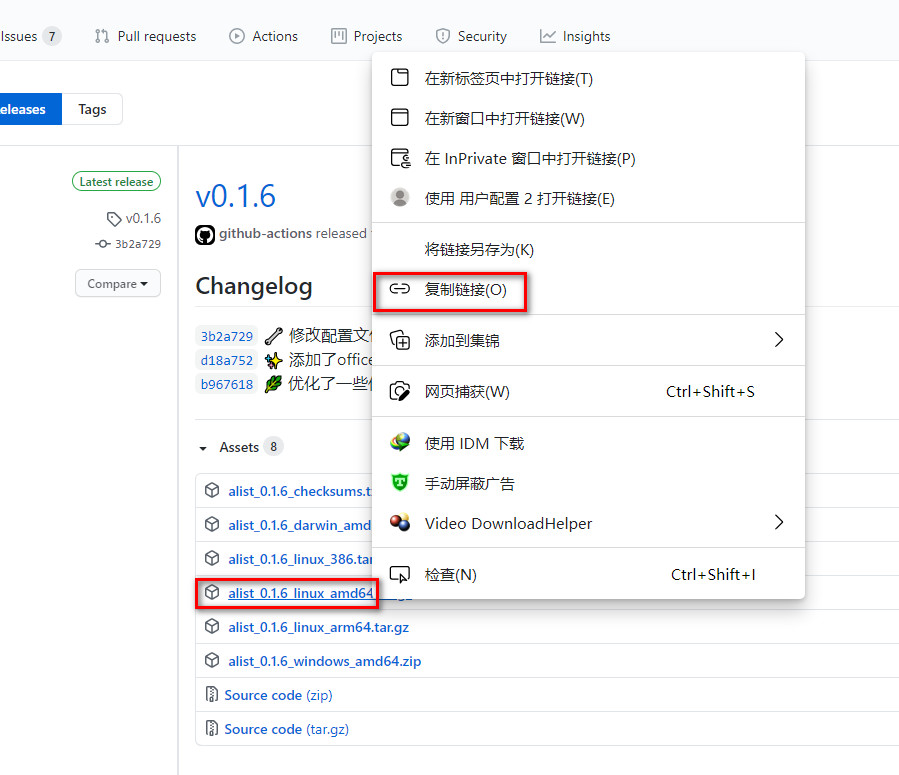Choose 网页捕获(W) menu item

coord(588,392)
